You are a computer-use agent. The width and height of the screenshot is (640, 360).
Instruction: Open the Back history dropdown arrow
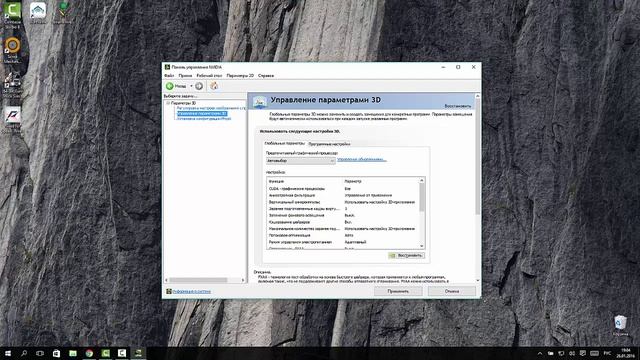(191, 86)
